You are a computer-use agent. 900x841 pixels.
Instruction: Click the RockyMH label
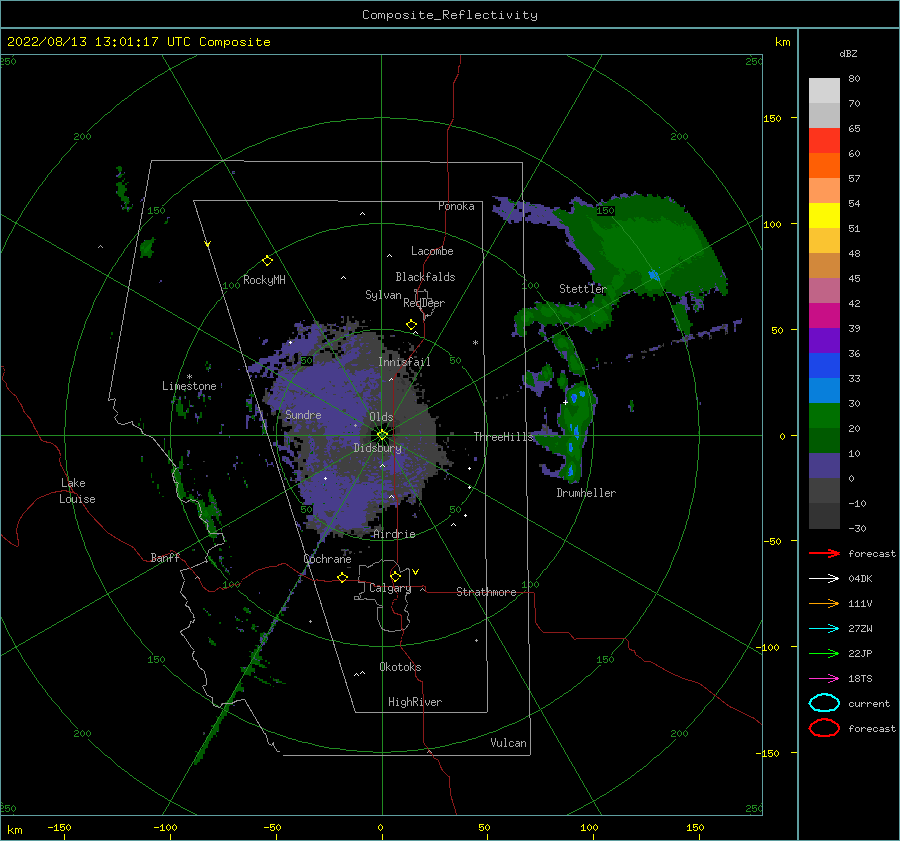point(264,280)
